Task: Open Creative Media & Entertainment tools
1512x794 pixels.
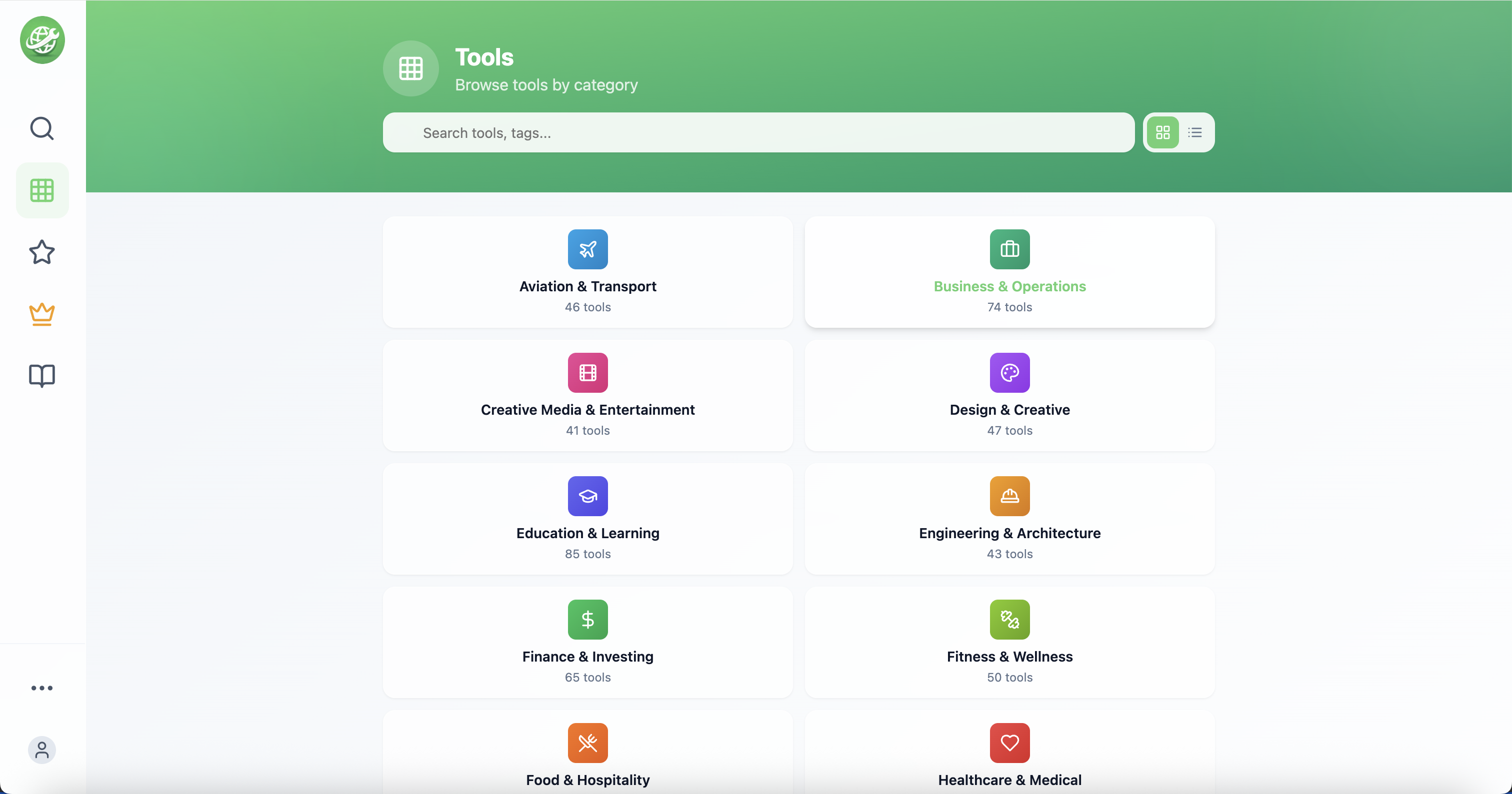Action: coord(587,396)
